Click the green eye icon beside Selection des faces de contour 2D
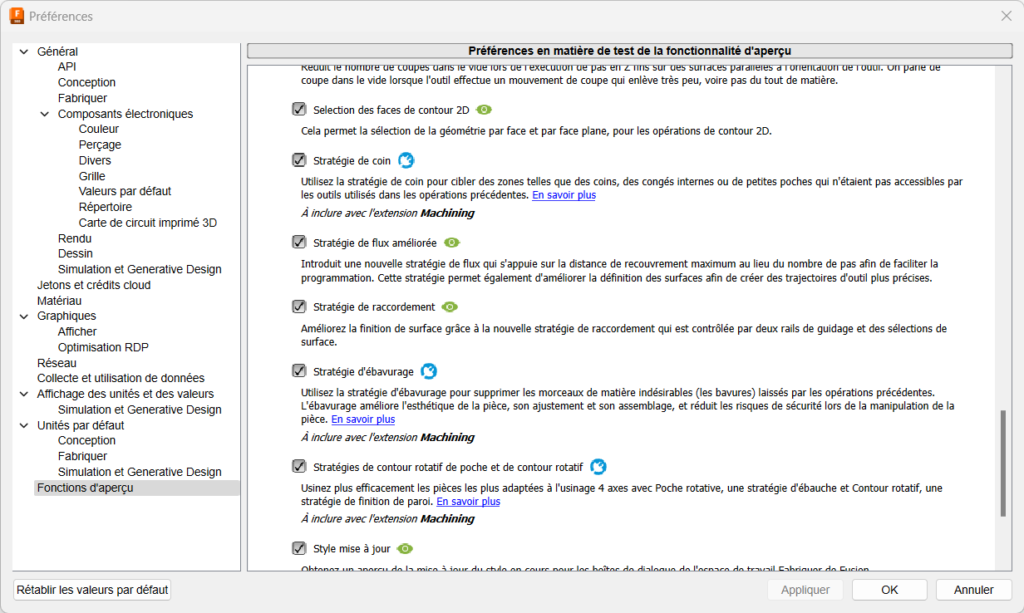This screenshot has width=1024, height=613. pyautogui.click(x=484, y=109)
